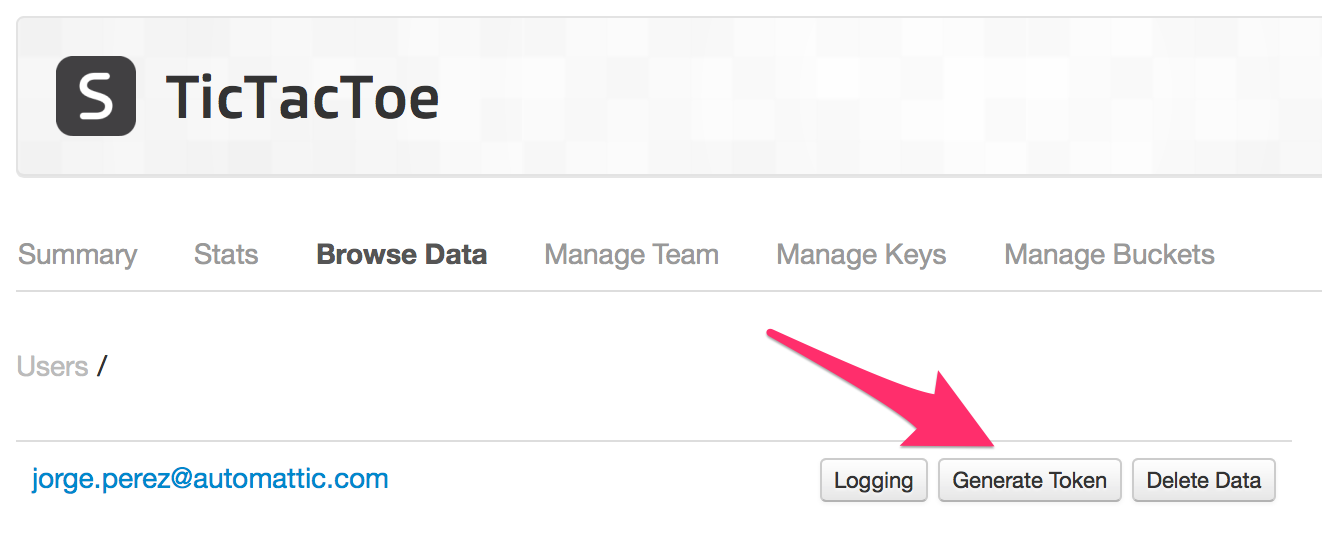This screenshot has height=540, width=1322.
Task: Open the Manage Keys tab
Action: point(861,255)
